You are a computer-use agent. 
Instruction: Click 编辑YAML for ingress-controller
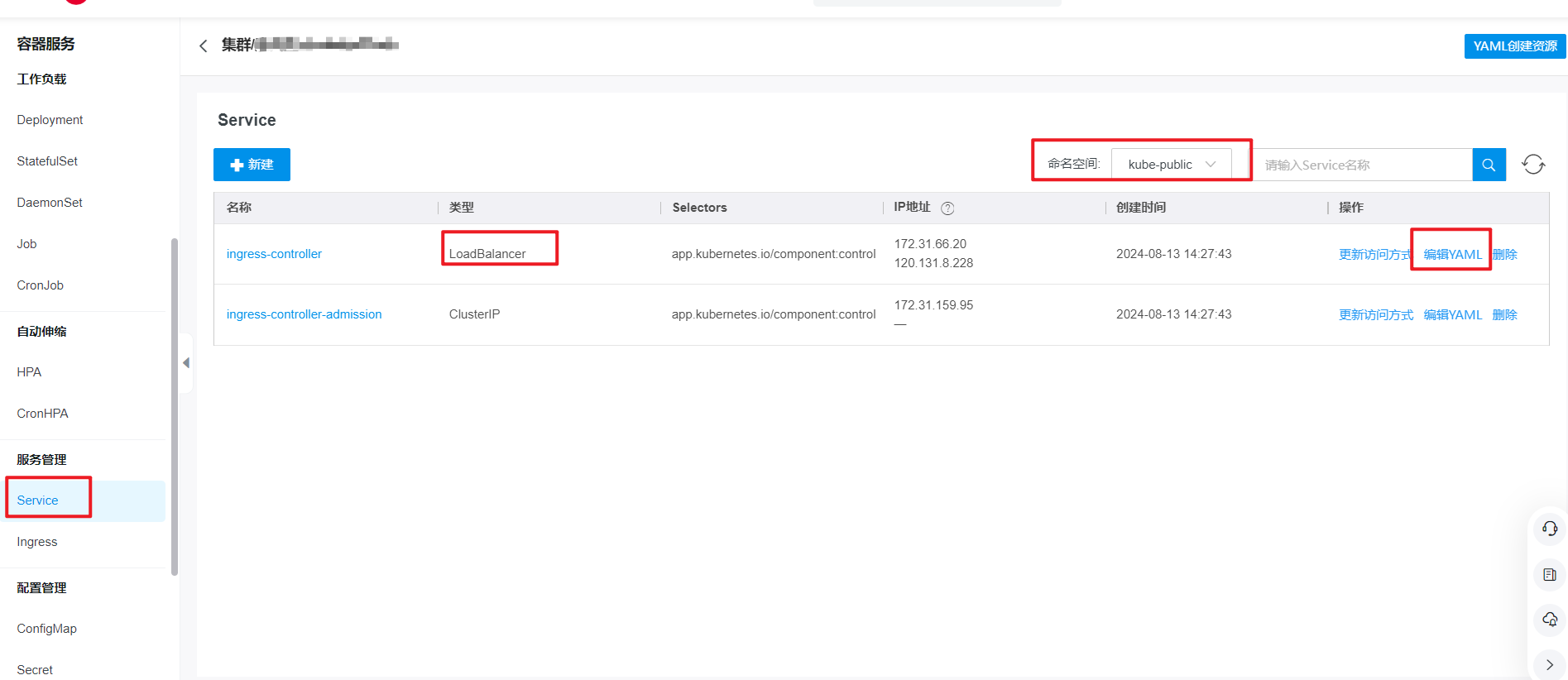coord(1452,254)
